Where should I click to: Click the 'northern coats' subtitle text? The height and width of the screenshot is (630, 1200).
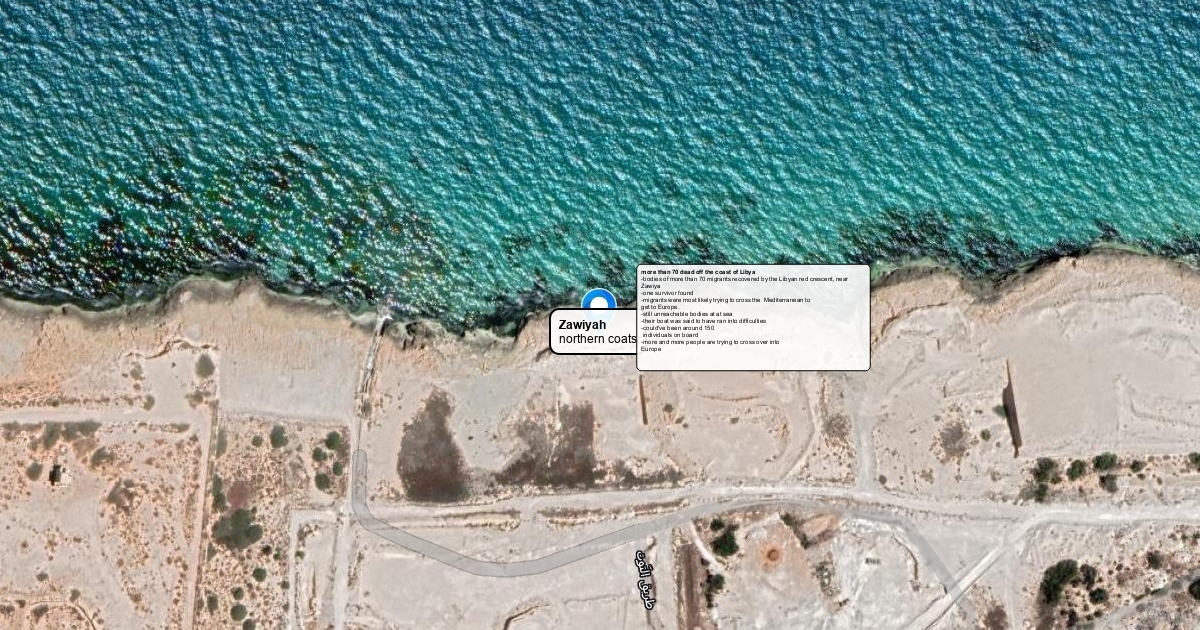pyautogui.click(x=597, y=339)
